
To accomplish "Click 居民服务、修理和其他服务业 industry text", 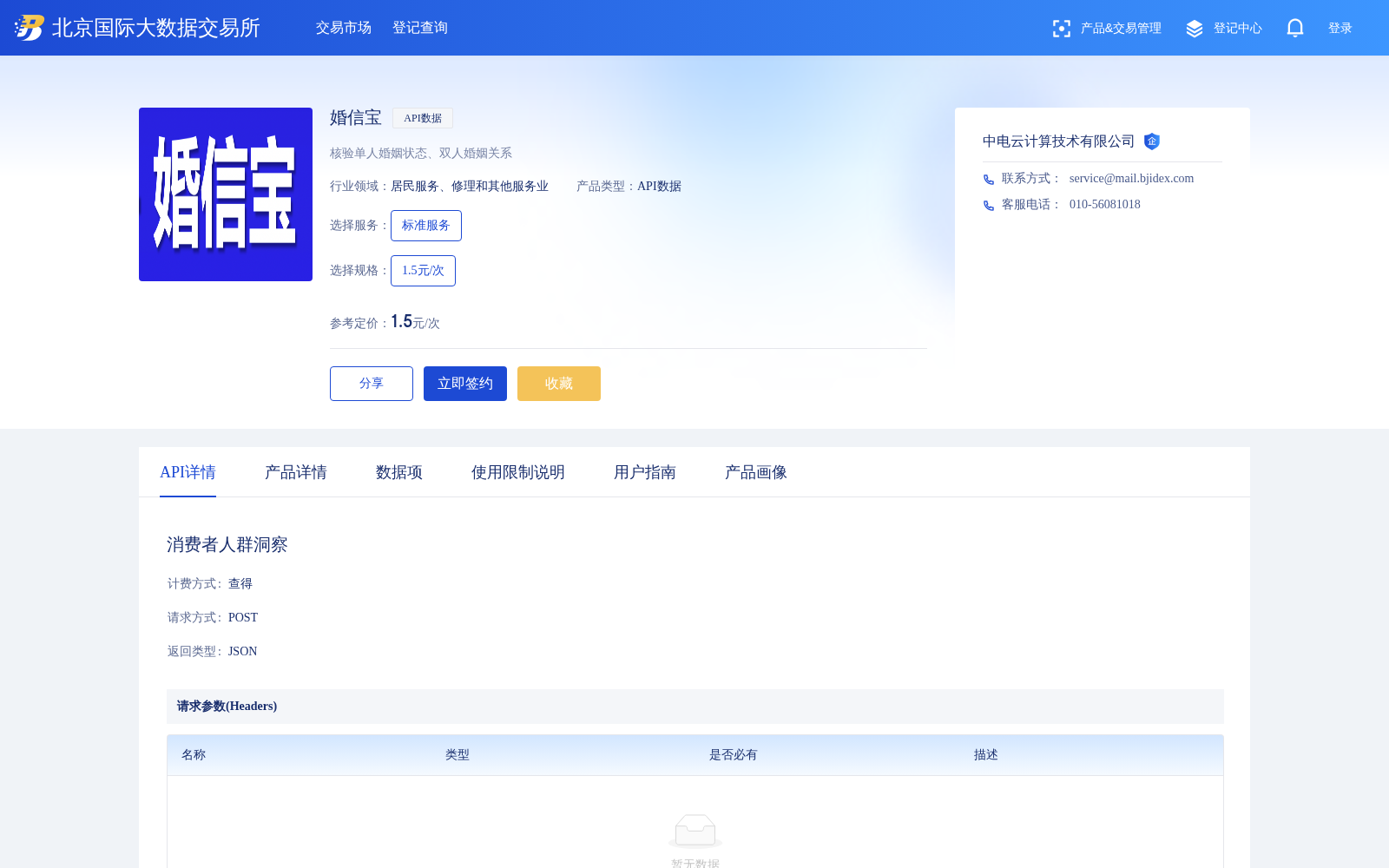I will (470, 187).
